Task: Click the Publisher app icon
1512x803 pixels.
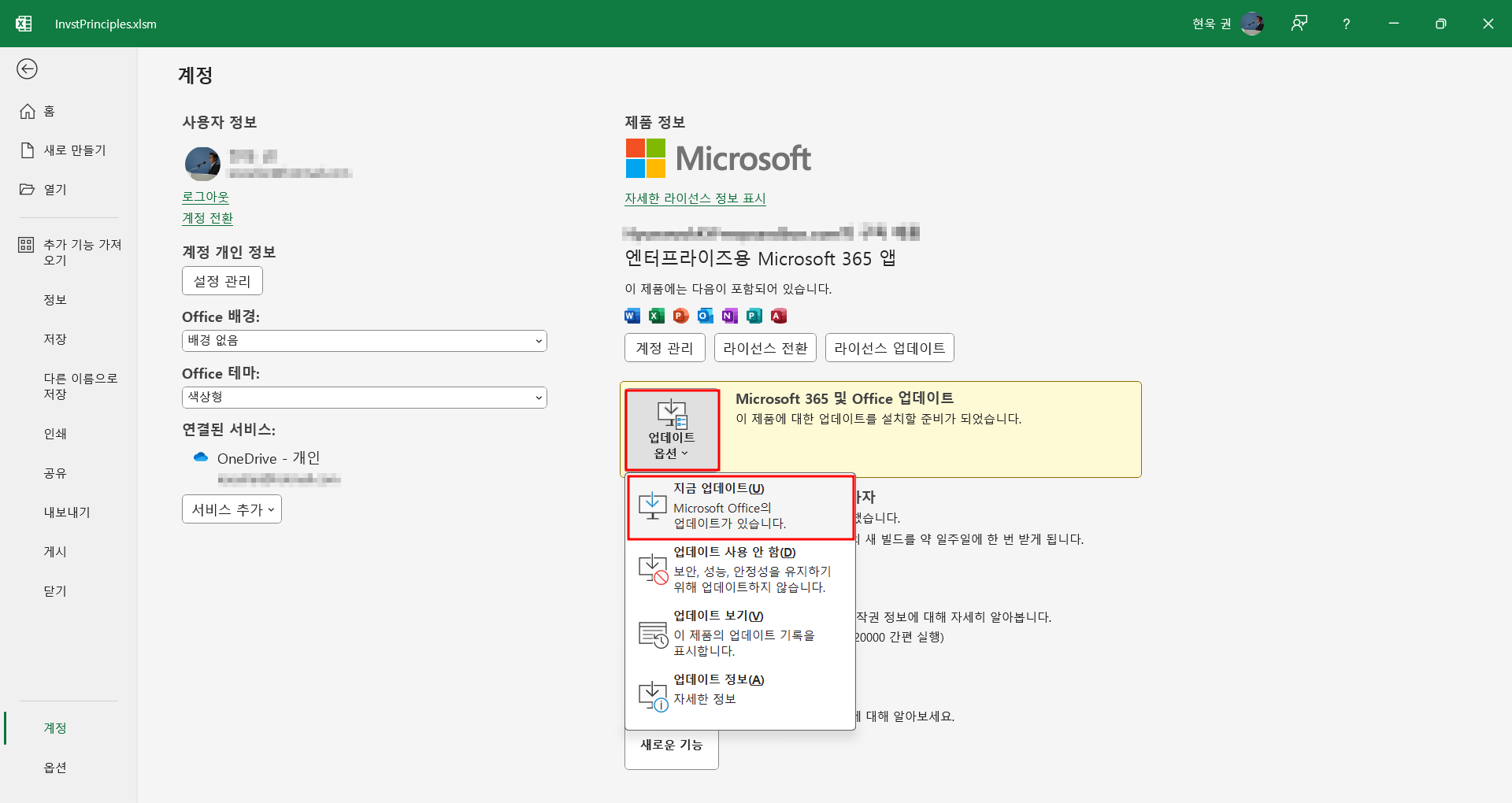Action: click(x=754, y=316)
